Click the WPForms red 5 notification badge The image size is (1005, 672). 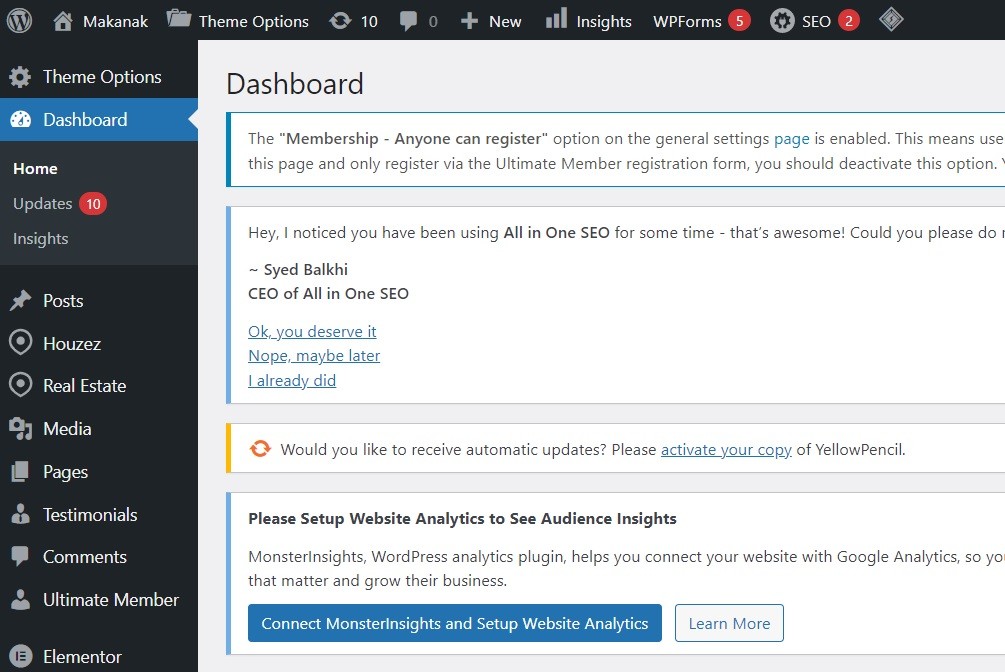point(739,21)
